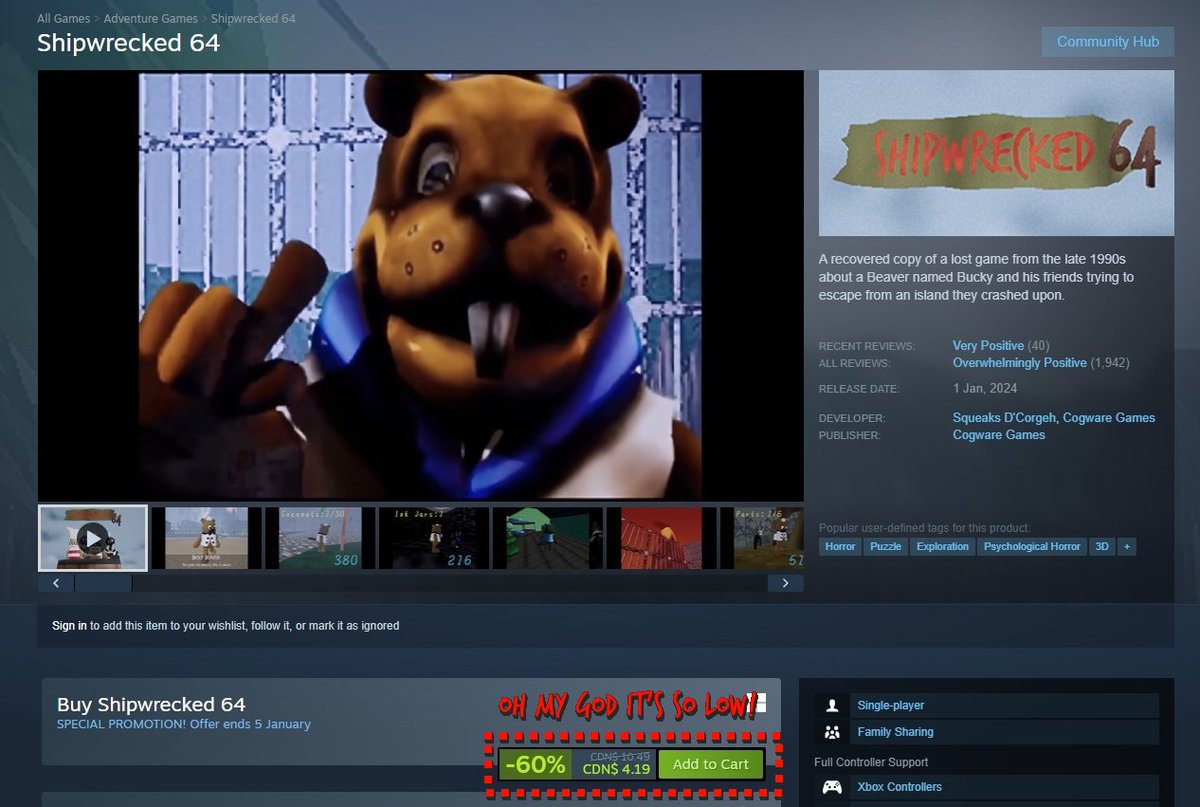Open developer Cogware Games link
Image resolution: width=1200 pixels, height=807 pixels.
[x=1109, y=418]
